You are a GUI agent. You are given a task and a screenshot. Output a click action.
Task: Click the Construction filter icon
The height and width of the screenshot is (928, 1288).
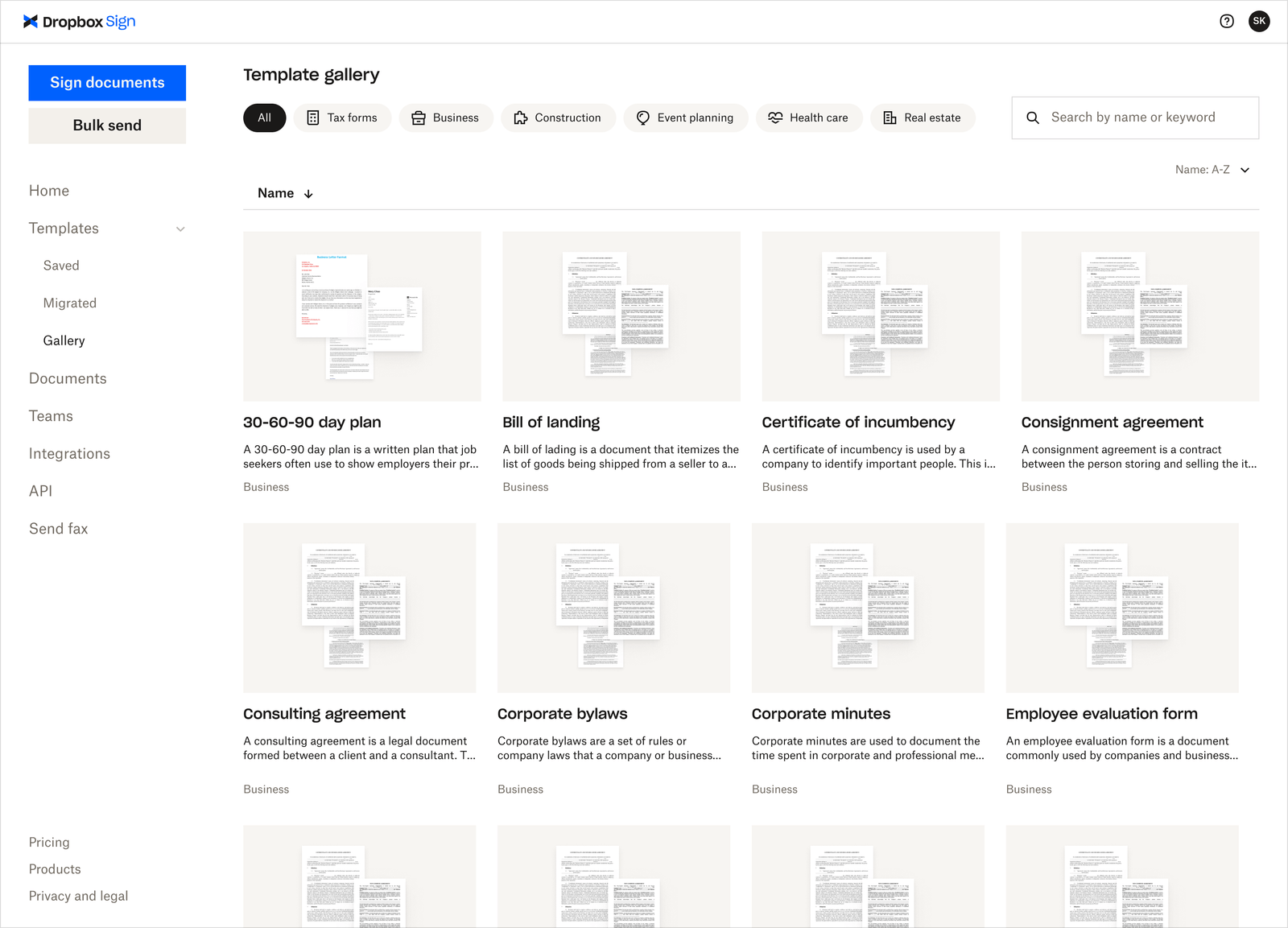(x=520, y=118)
